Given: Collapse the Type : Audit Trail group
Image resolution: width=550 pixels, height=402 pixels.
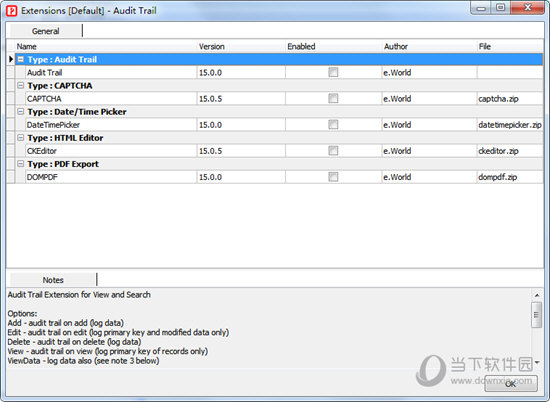Looking at the screenshot, I should point(21,59).
